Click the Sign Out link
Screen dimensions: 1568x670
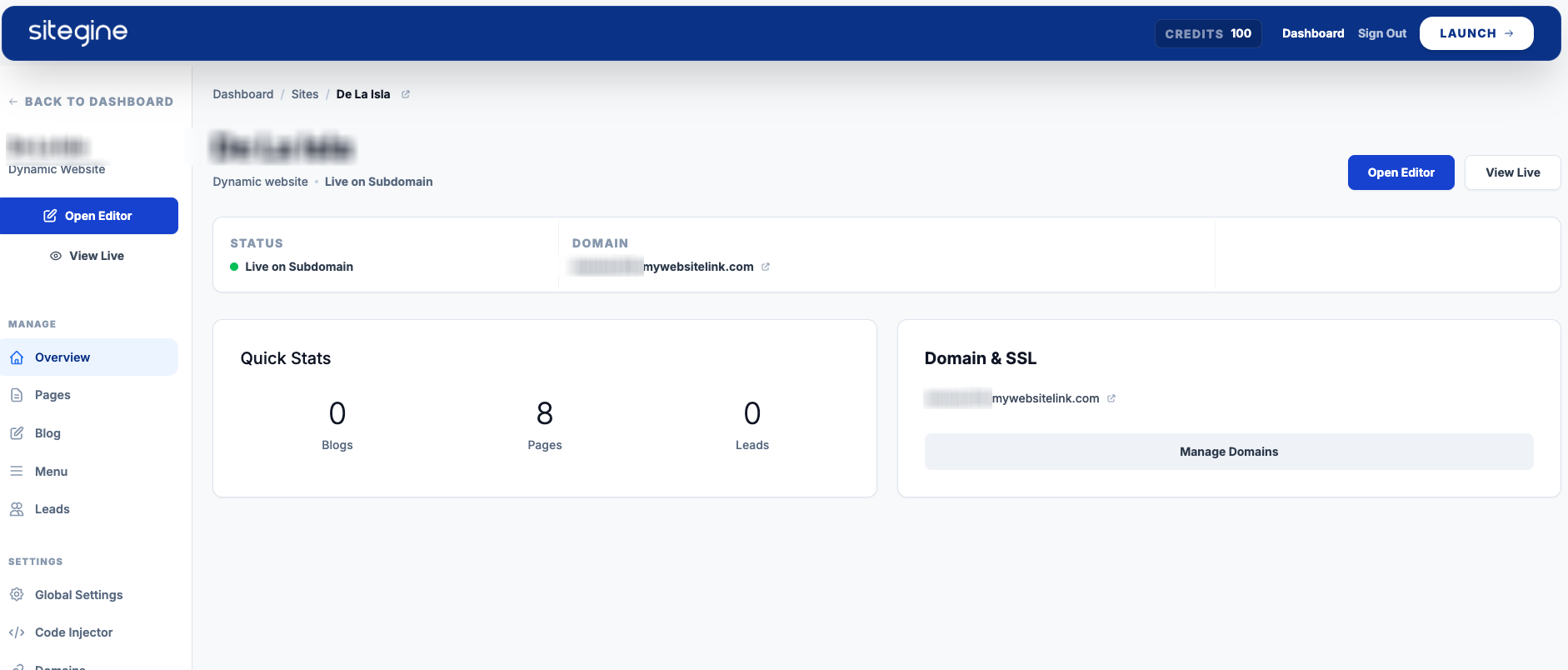[1382, 33]
